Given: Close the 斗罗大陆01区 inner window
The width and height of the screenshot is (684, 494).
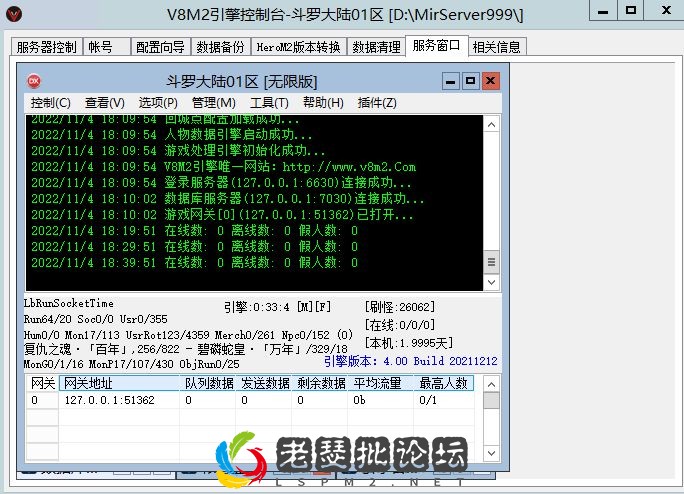Looking at the screenshot, I should (x=490, y=81).
